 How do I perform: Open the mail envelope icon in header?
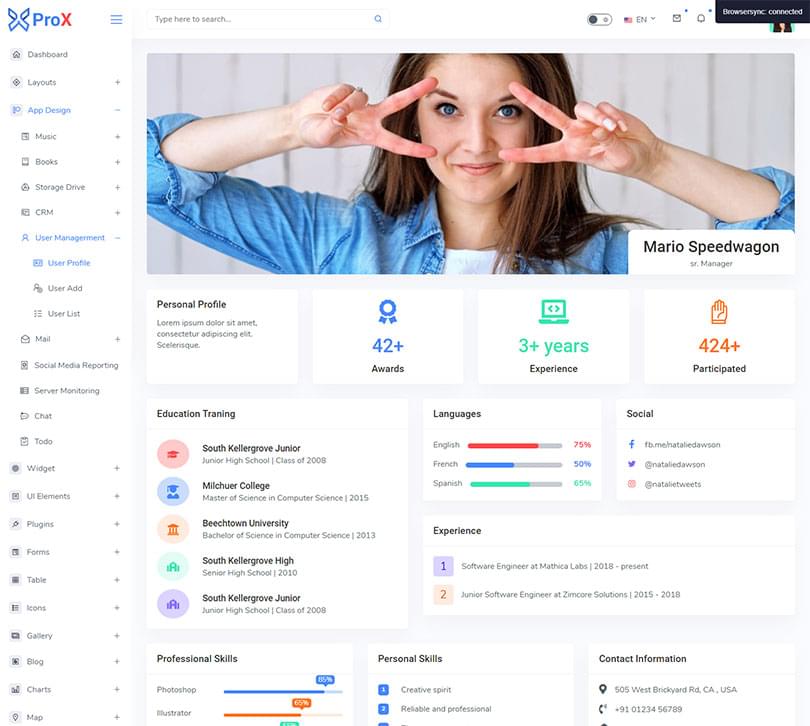677,18
